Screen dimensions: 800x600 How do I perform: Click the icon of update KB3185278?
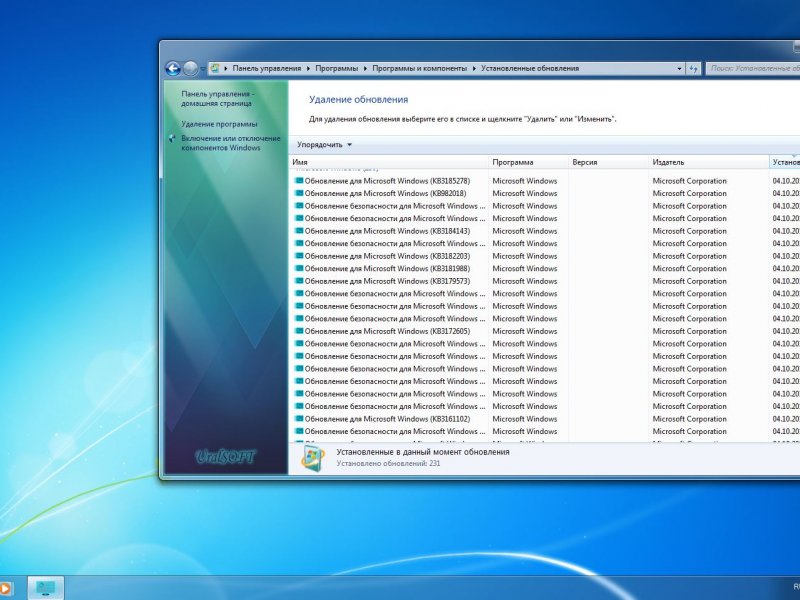[299, 181]
